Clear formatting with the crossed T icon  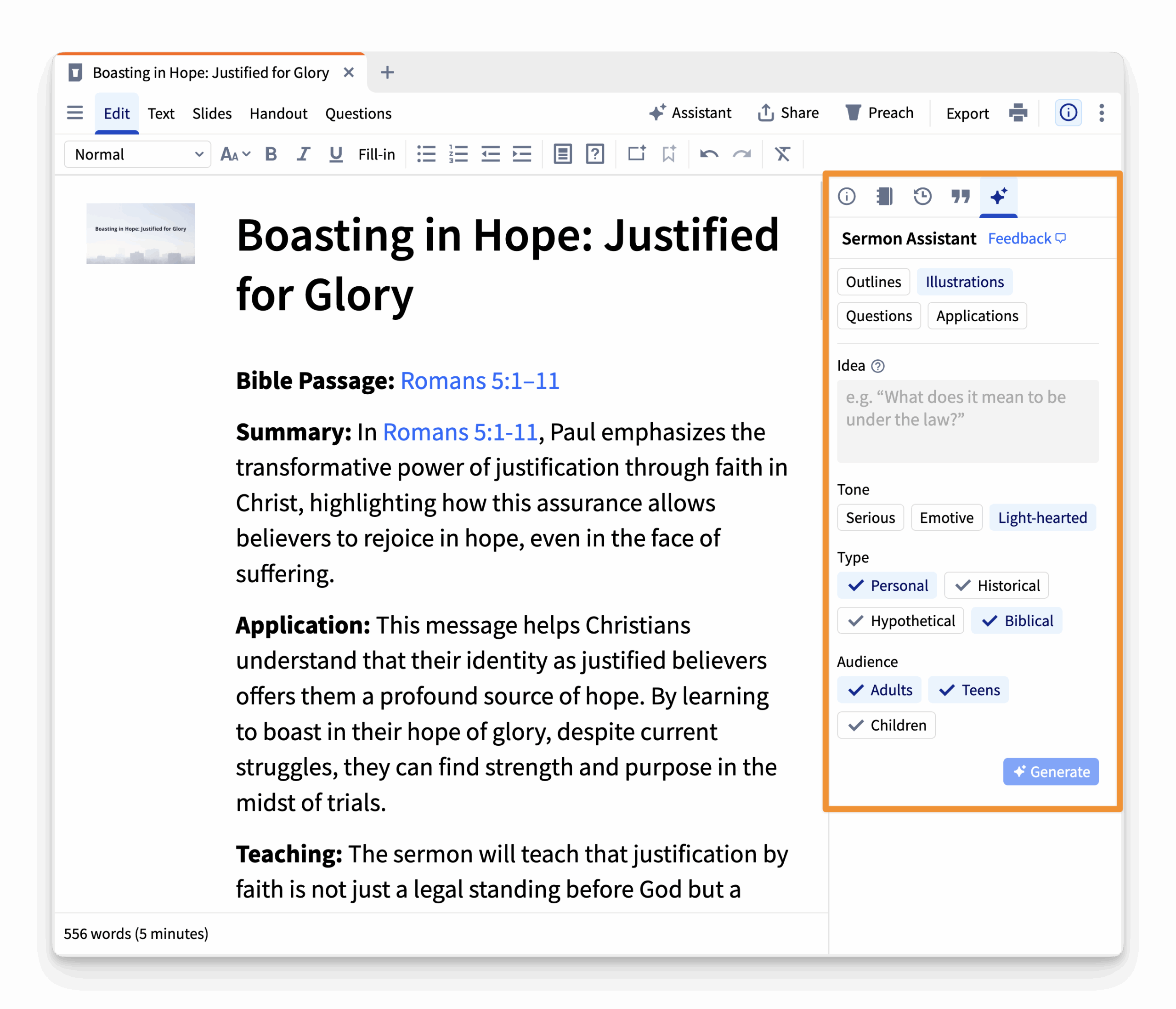pos(782,154)
